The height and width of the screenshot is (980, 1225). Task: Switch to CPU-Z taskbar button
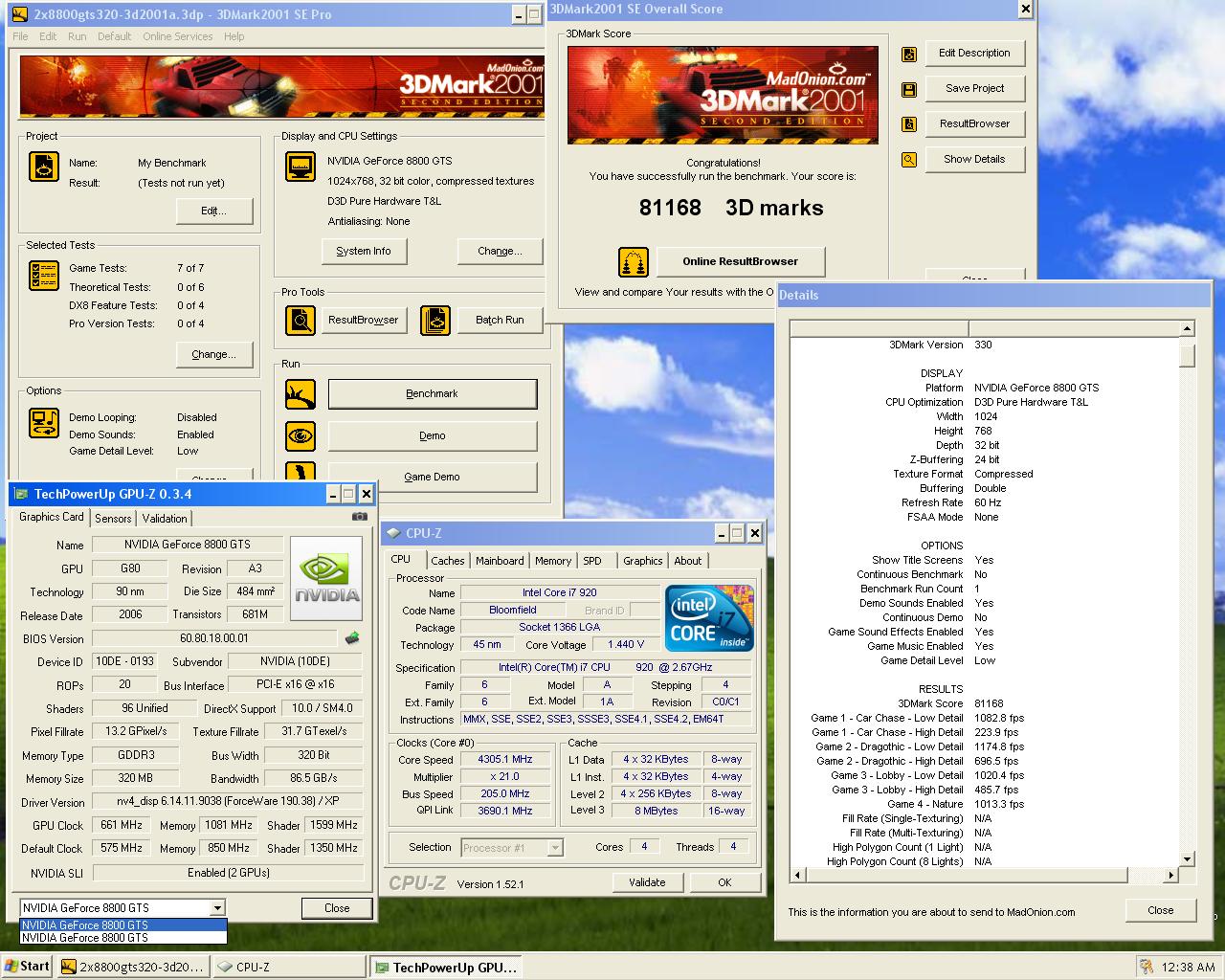(288, 967)
